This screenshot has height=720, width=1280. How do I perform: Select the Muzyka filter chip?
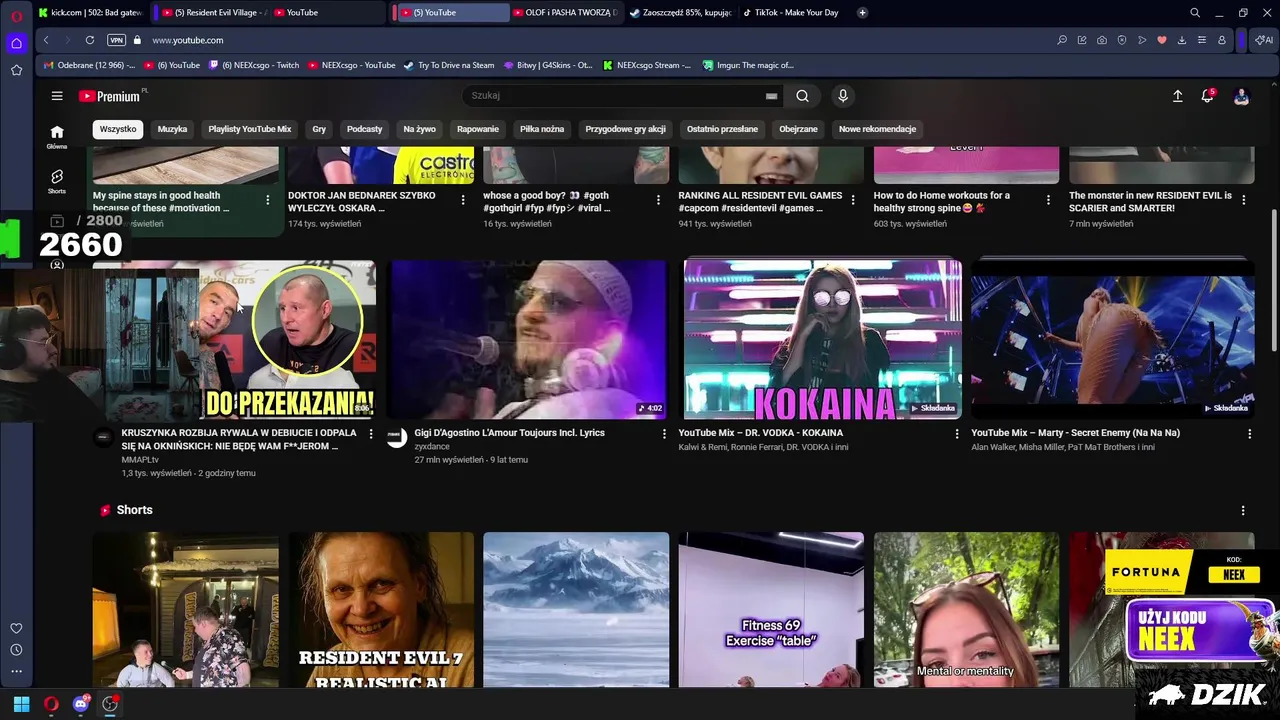pyautogui.click(x=172, y=129)
